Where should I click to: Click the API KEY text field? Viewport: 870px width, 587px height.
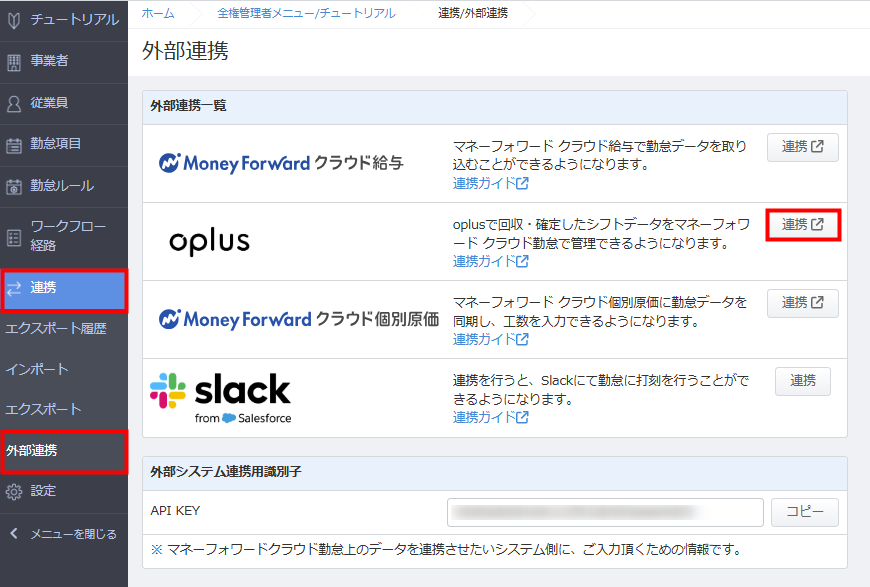605,512
